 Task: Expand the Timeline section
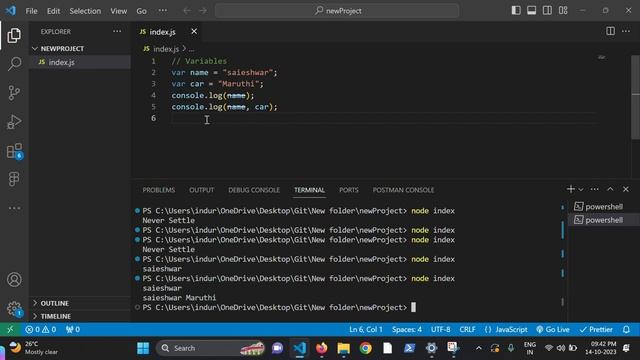point(80,316)
